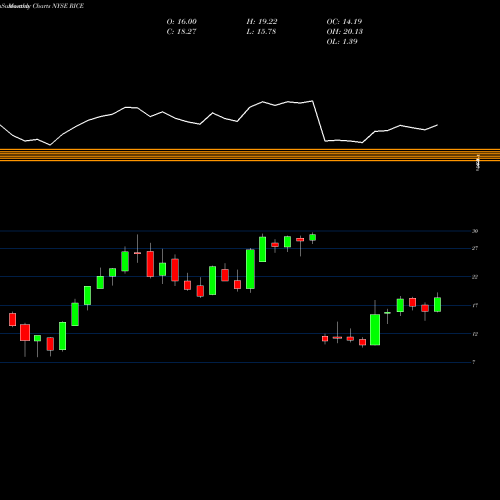Click the price axis label 12

pyautogui.click(x=475, y=334)
